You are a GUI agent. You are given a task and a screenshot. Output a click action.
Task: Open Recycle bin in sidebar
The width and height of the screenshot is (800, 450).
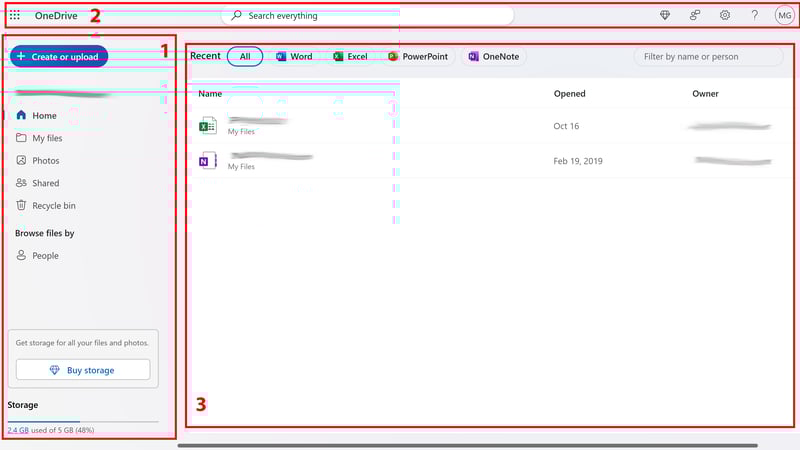click(54, 205)
